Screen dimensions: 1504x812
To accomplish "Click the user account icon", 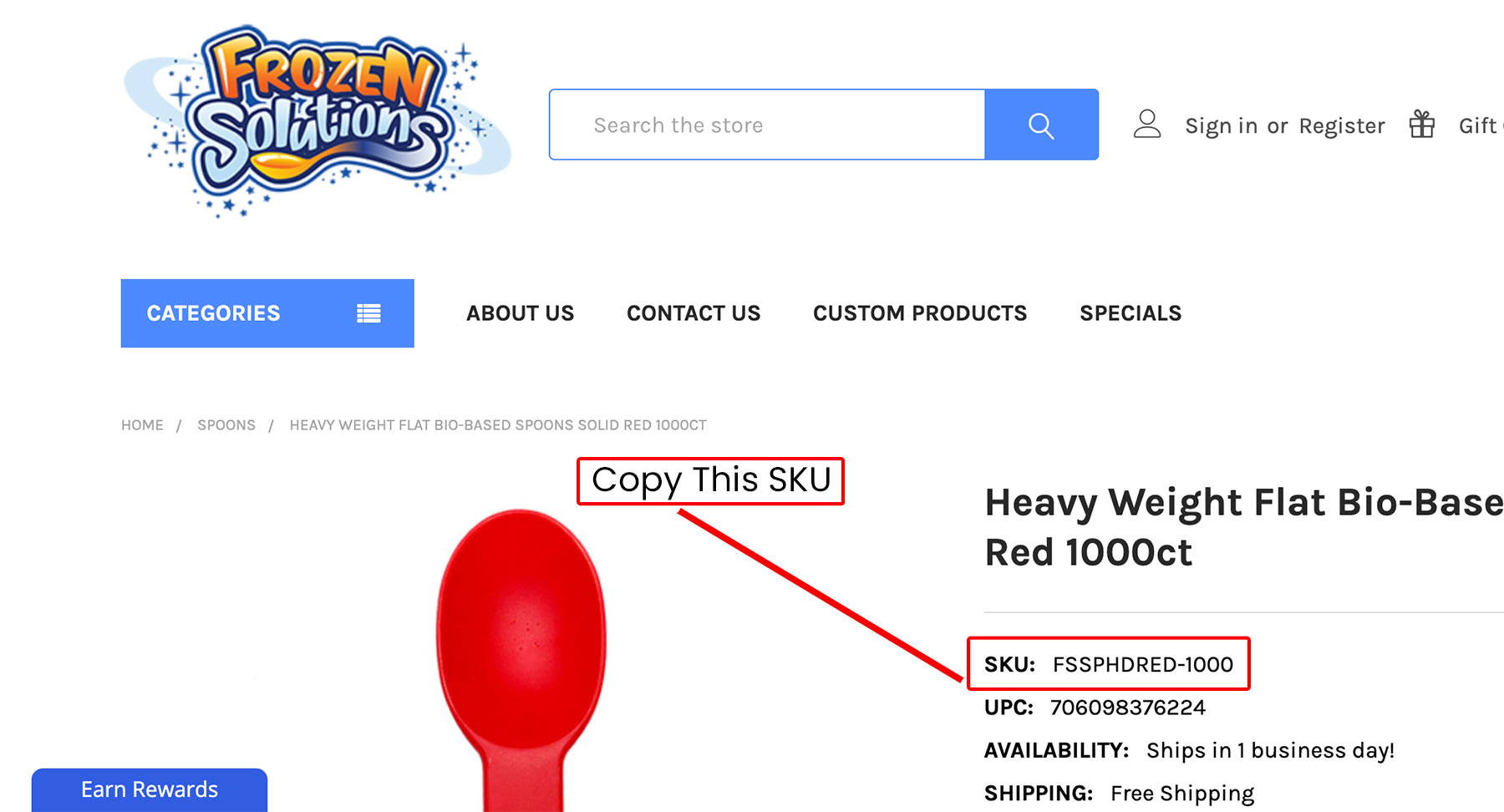I will pos(1147,124).
